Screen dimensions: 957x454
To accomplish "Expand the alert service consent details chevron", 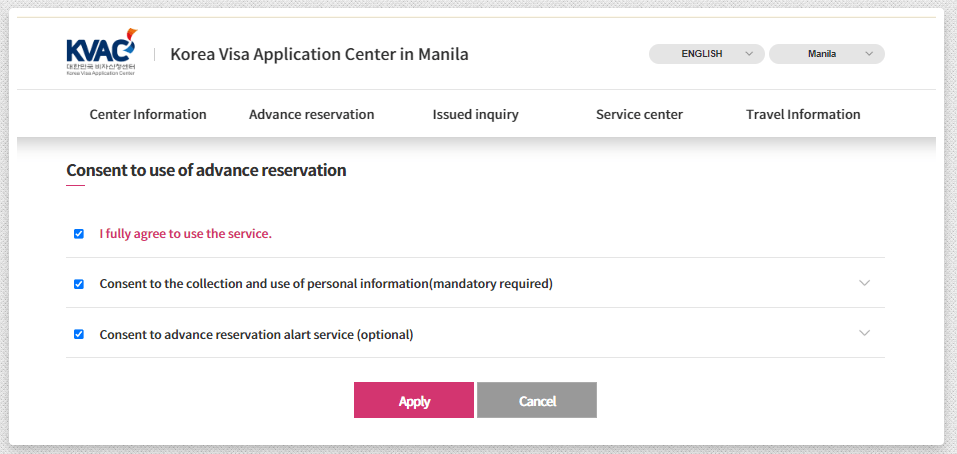I will [x=864, y=333].
